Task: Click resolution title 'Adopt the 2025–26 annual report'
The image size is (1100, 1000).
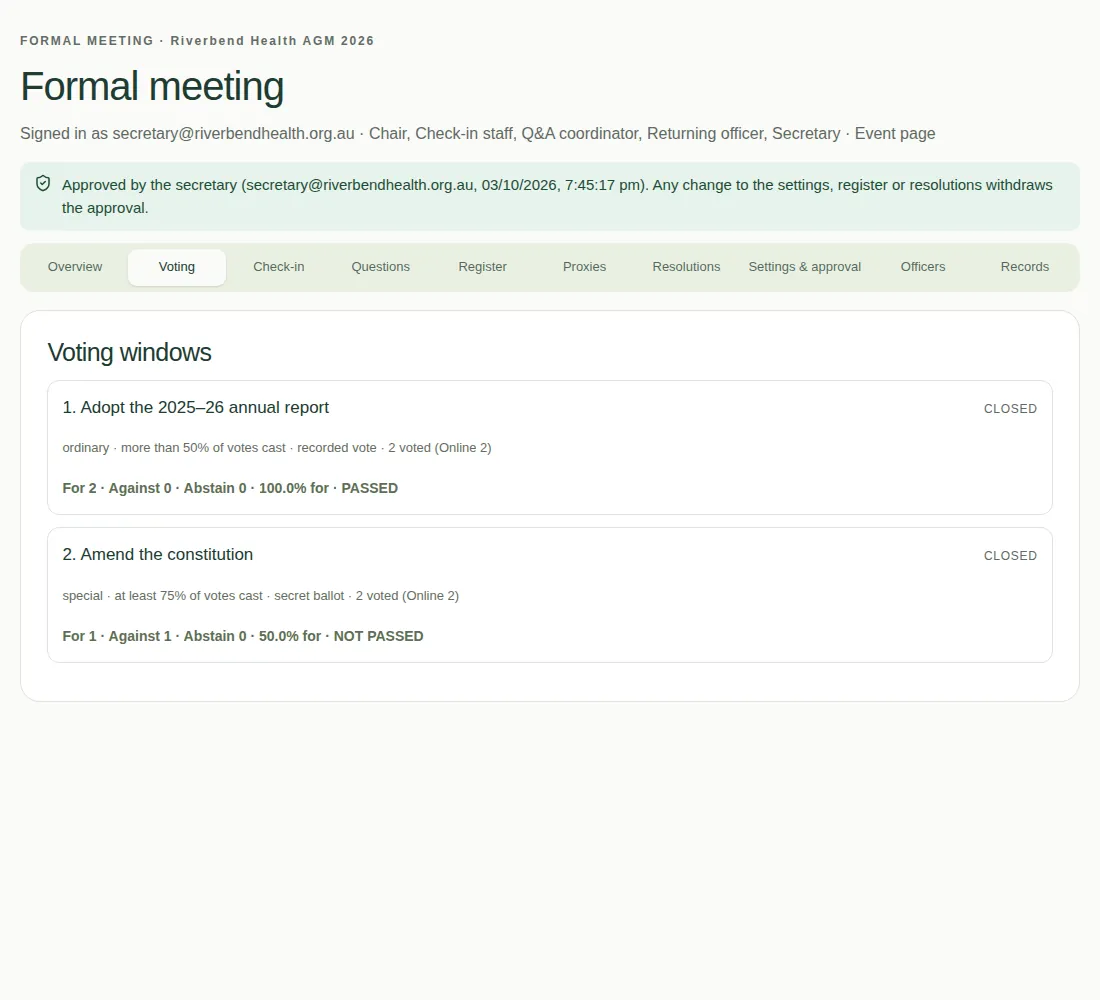Action: click(x=196, y=408)
